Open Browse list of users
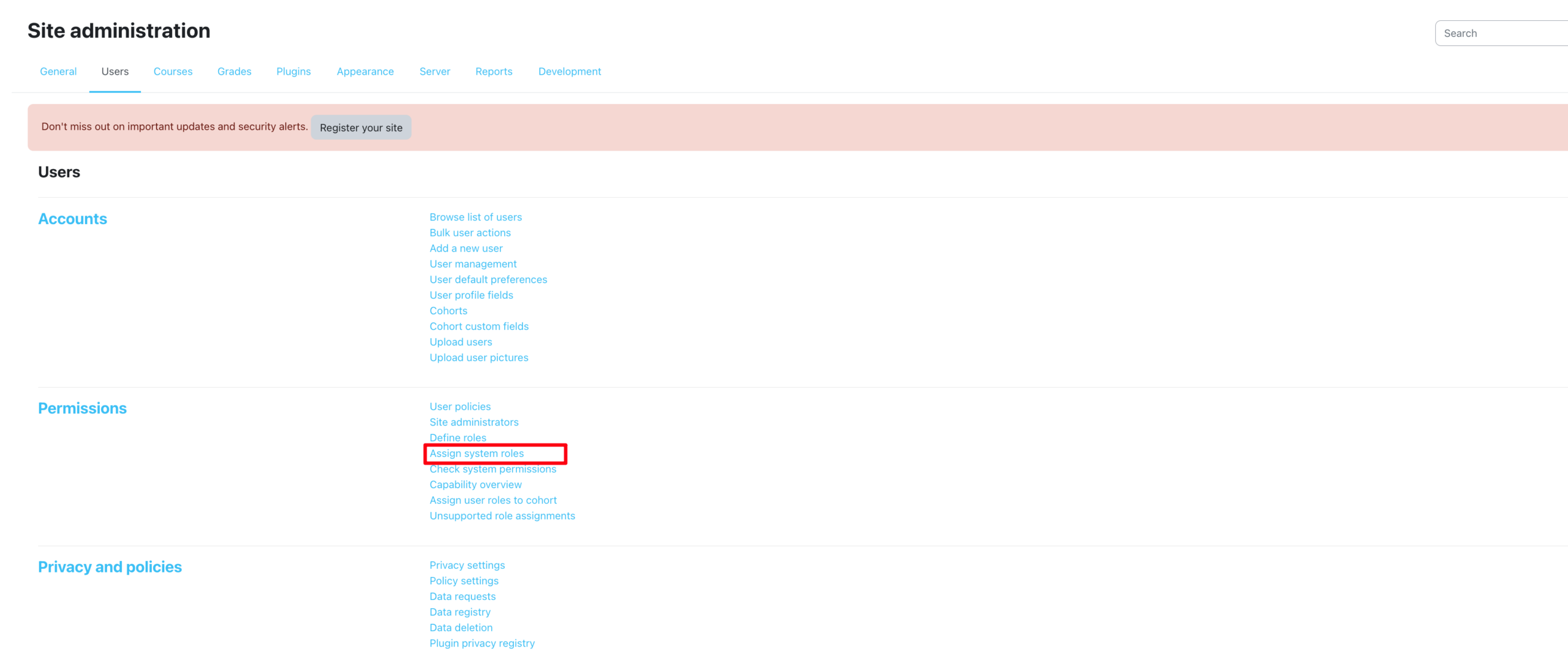Viewport: 1568px width, 665px height. click(475, 217)
